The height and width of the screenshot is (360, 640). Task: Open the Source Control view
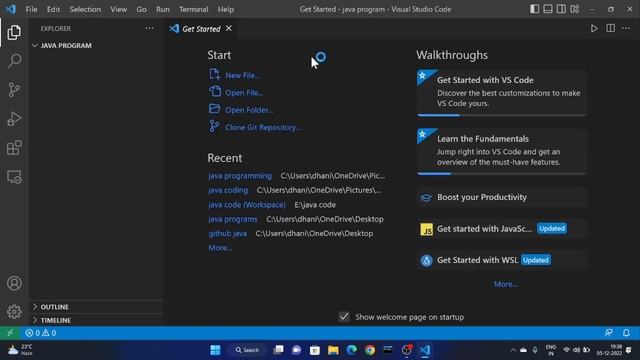pos(14,90)
